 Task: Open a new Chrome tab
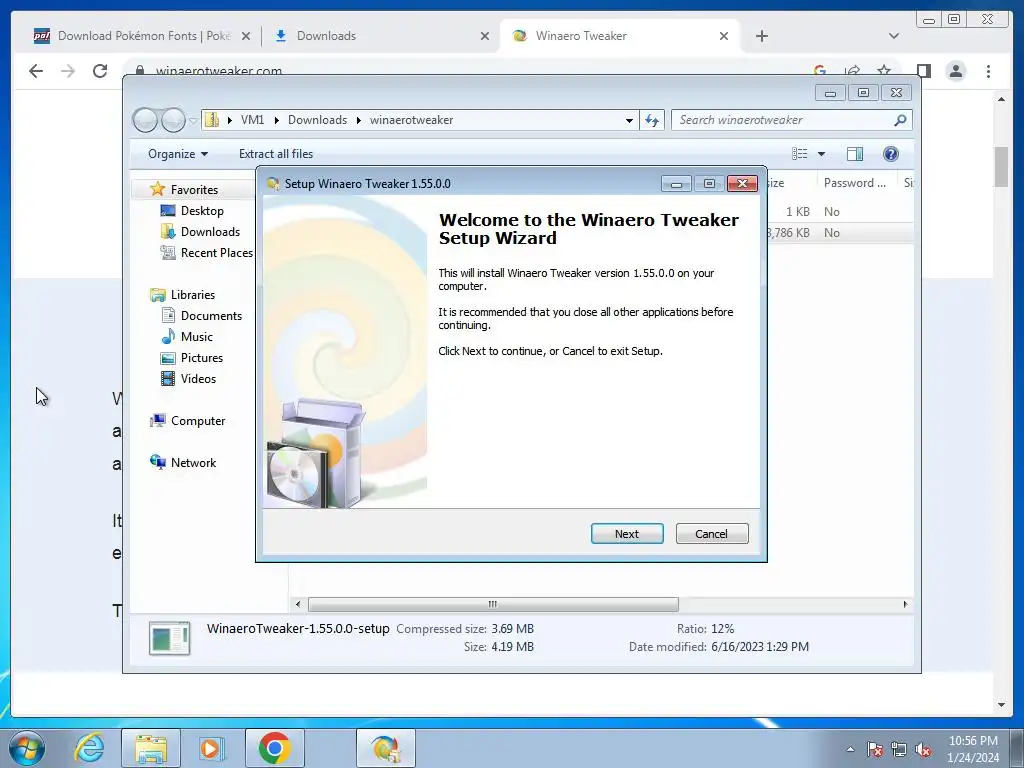(761, 36)
